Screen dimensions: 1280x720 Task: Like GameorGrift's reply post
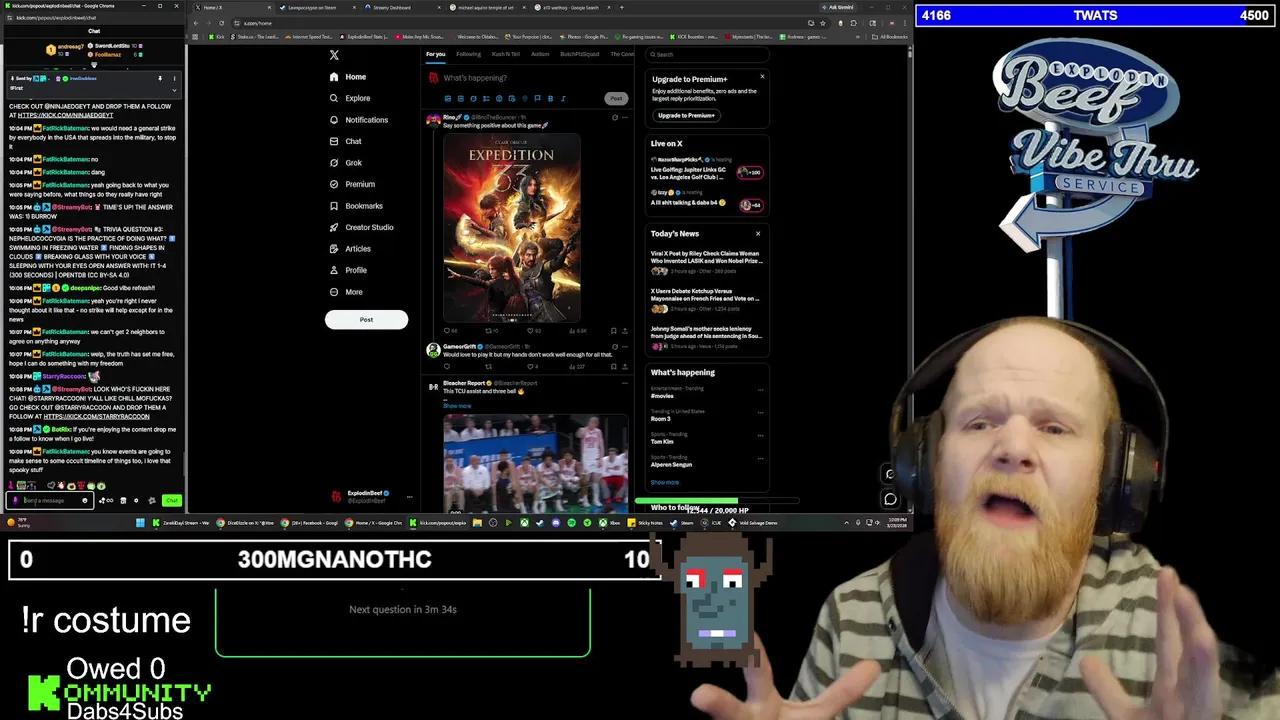click(532, 366)
